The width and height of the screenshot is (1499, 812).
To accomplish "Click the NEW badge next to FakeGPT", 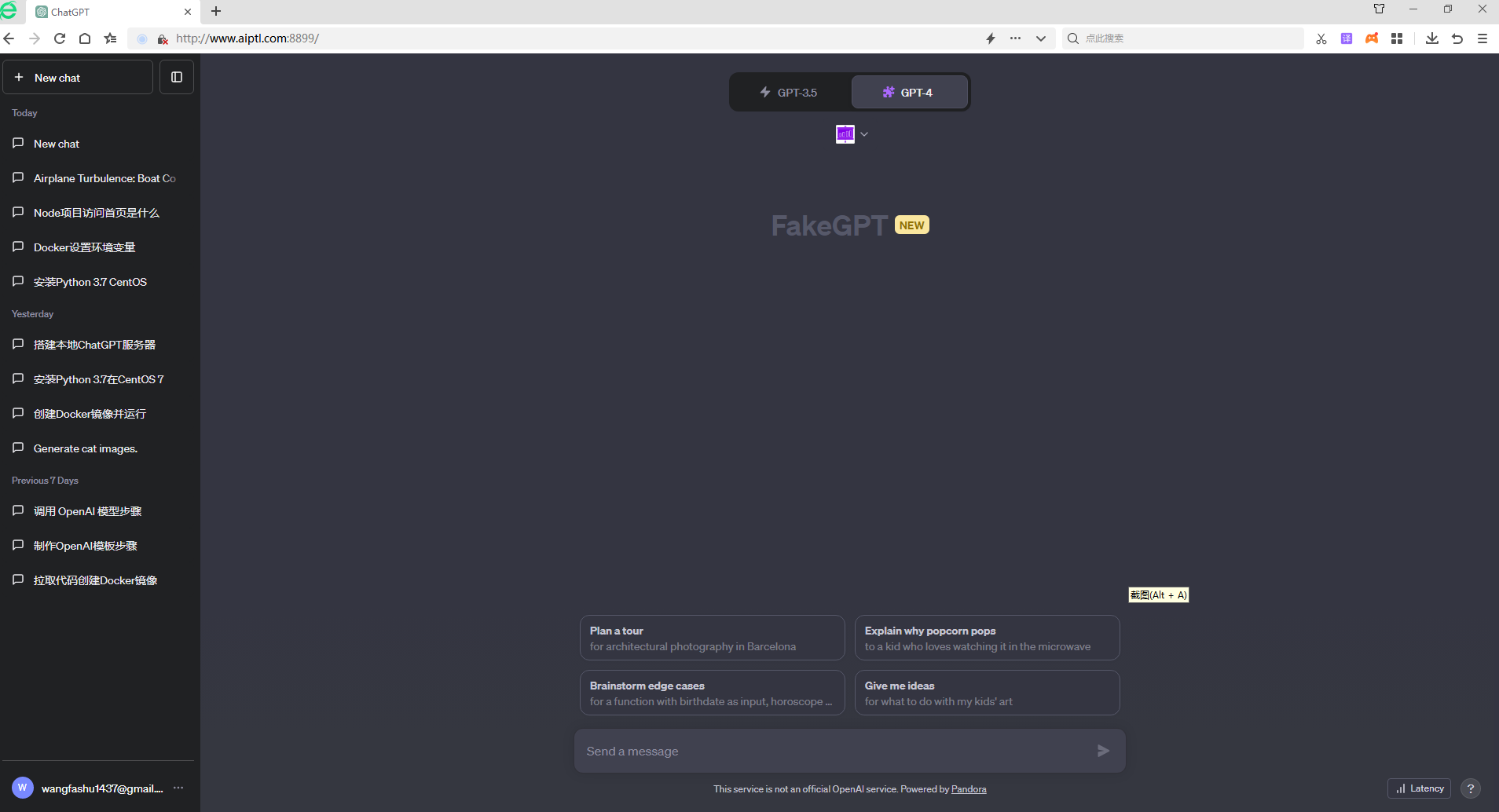I will [911, 225].
